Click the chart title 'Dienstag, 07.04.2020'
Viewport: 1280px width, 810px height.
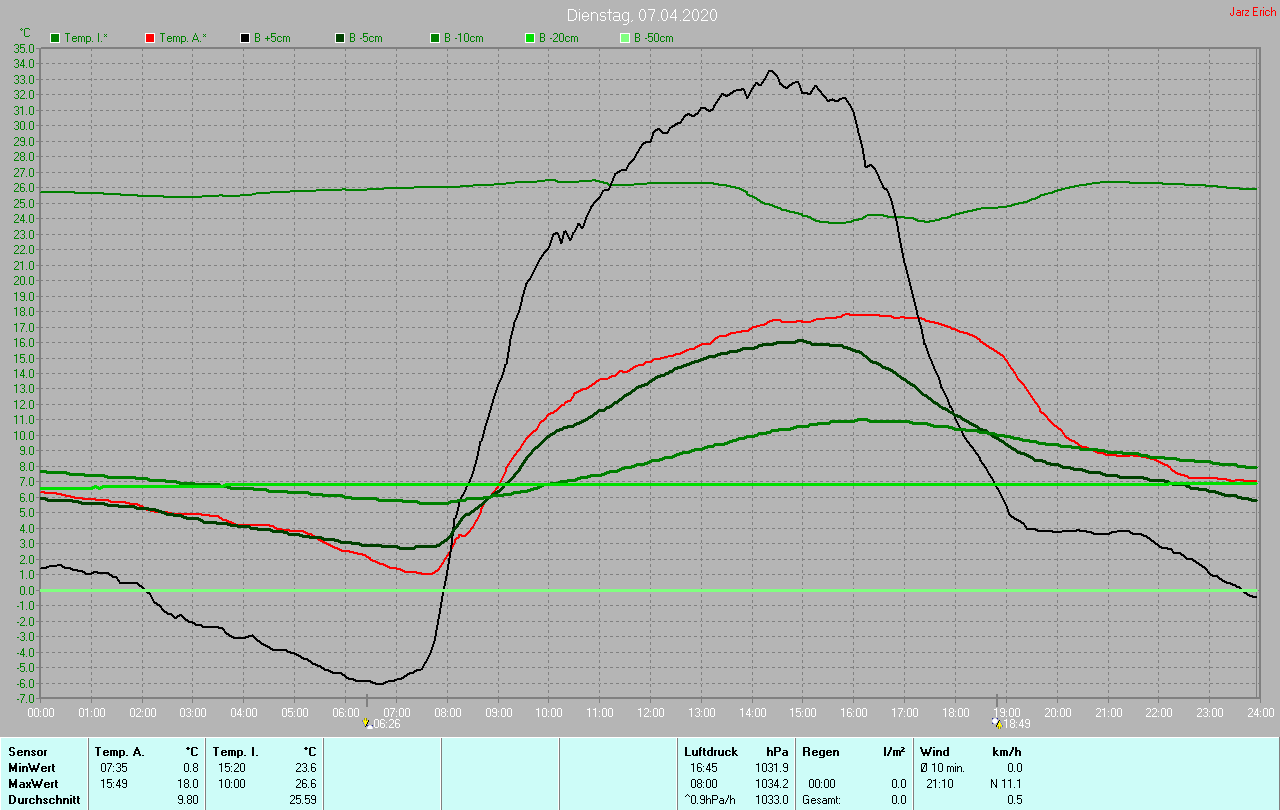coord(642,15)
